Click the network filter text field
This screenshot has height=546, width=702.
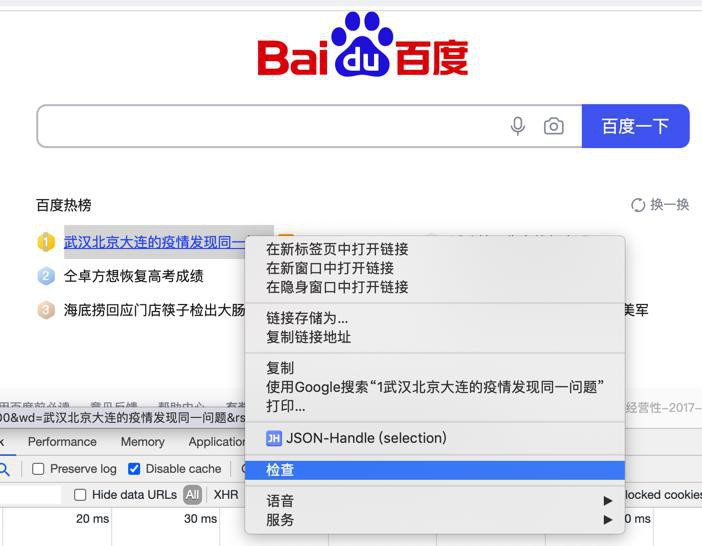pyautogui.click(x=30, y=495)
